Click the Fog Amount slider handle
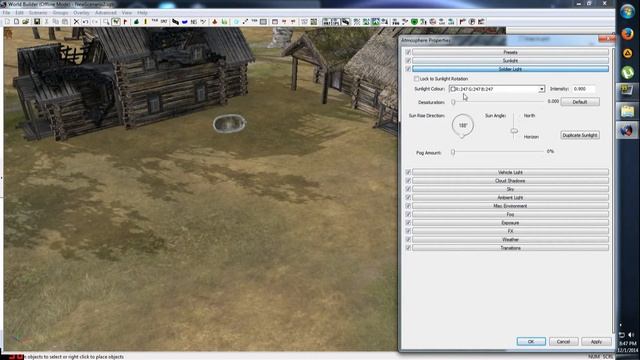Screen dimensions: 640x360 [x=453, y=152]
